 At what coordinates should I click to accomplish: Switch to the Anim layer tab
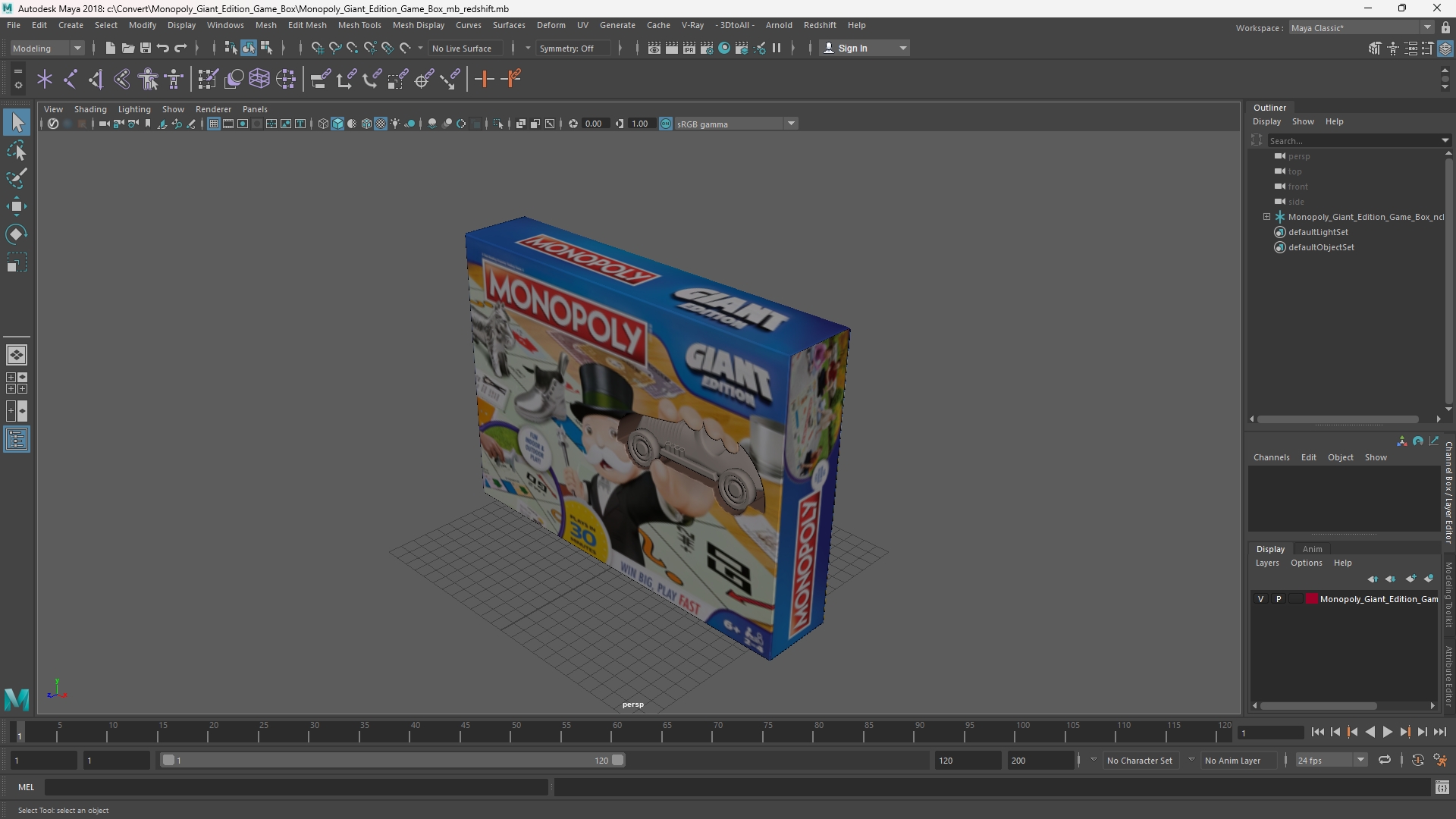coord(1312,549)
